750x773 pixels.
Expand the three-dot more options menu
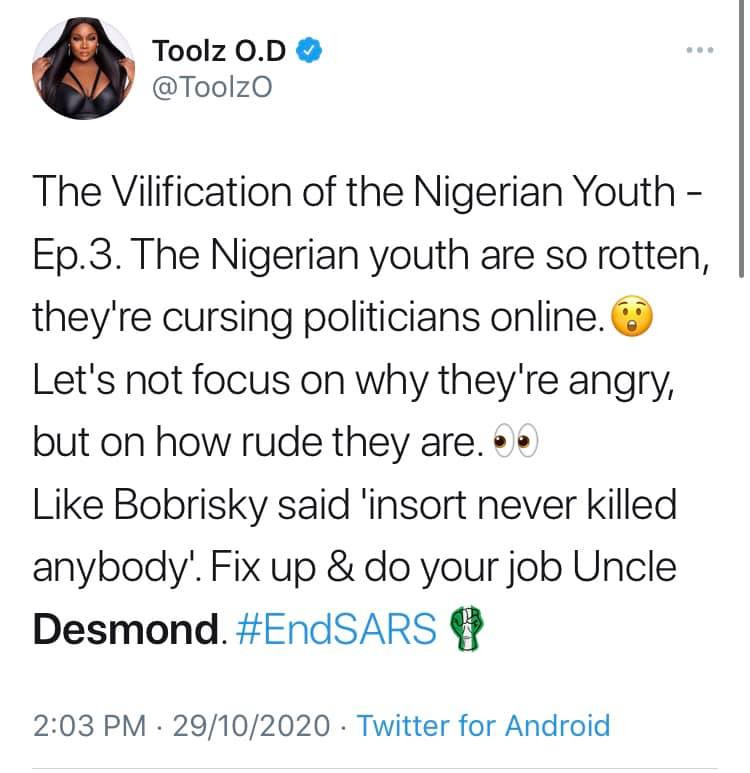[698, 50]
